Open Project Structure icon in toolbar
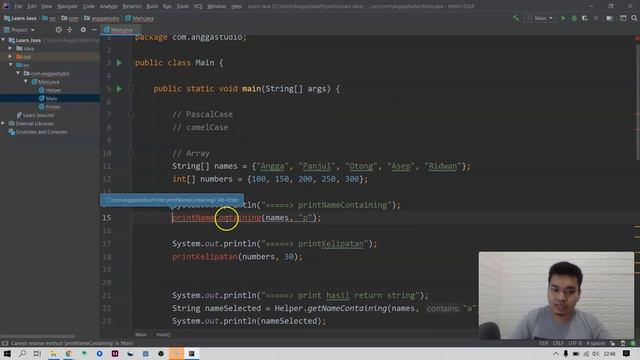Image resolution: width=640 pixels, height=360 pixels. click(609, 18)
